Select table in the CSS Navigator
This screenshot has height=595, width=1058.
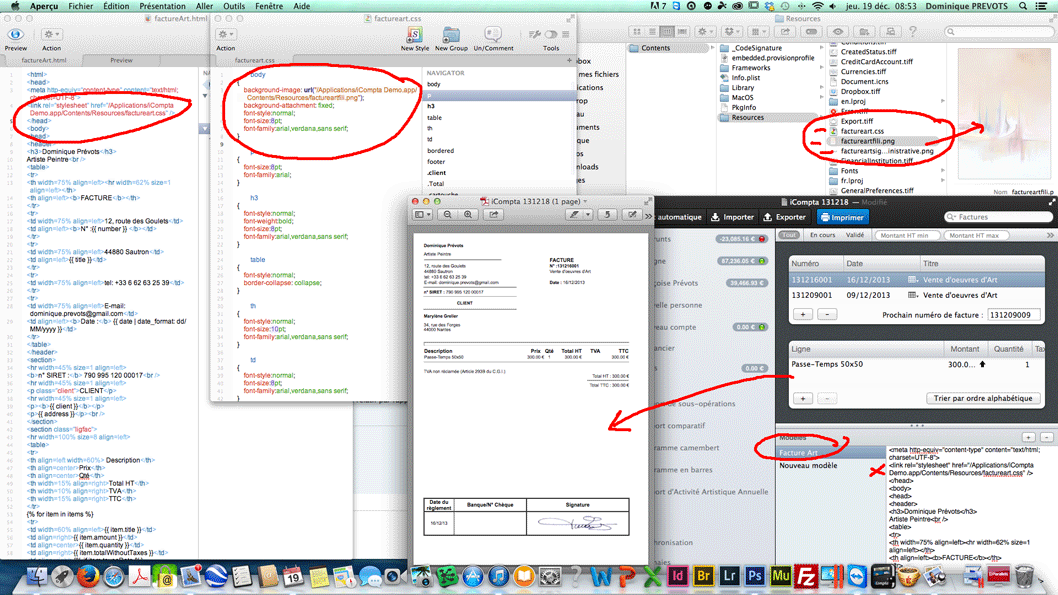[x=435, y=117]
